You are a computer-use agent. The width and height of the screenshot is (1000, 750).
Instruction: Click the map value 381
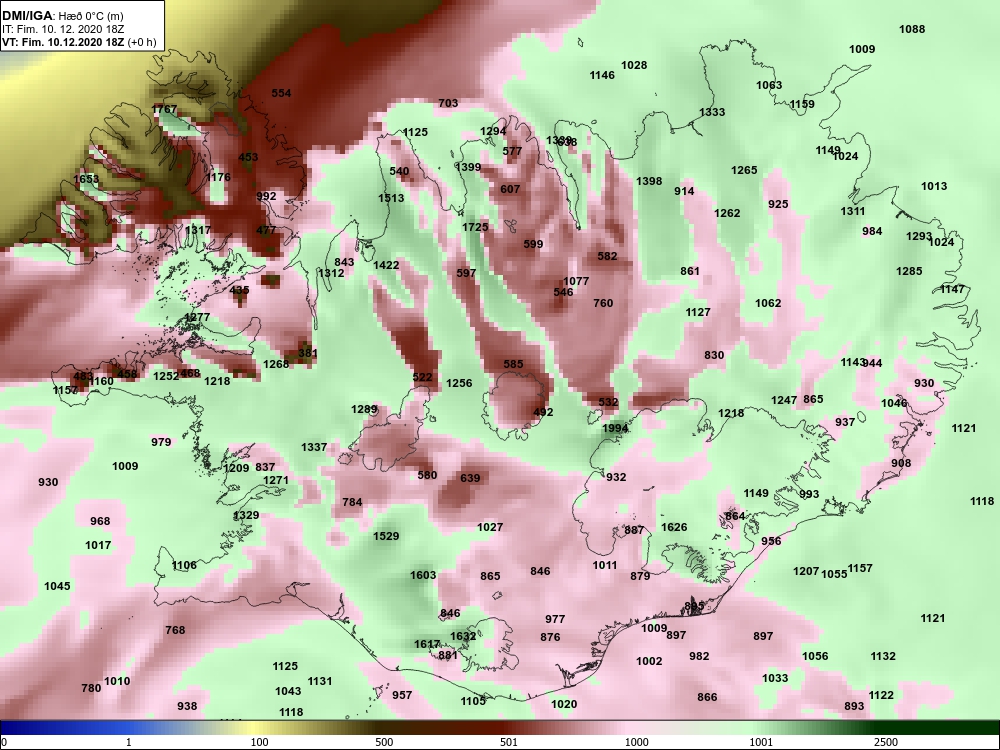[x=308, y=353]
